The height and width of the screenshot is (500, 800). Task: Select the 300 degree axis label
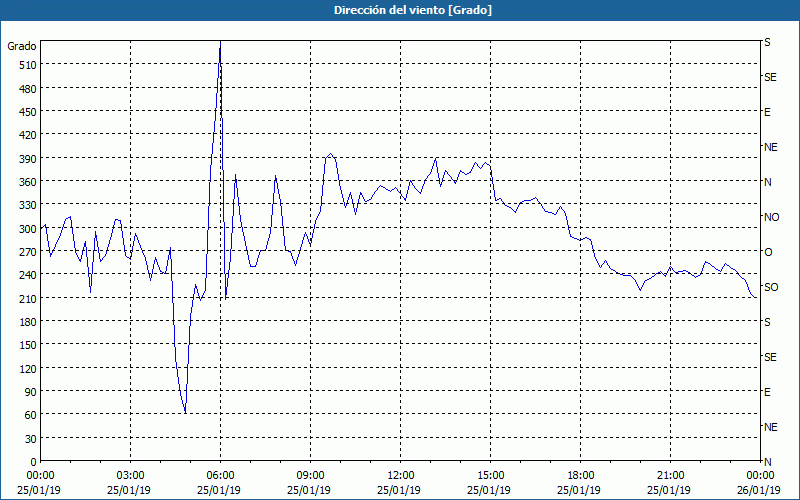click(28, 229)
